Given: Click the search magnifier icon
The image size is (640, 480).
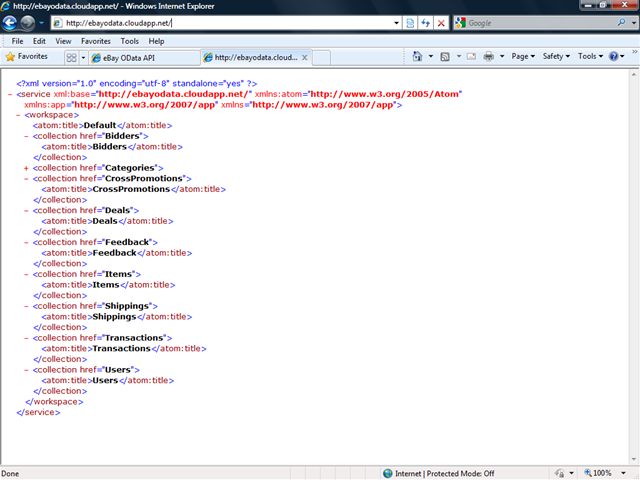Looking at the screenshot, I should [x=622, y=22].
